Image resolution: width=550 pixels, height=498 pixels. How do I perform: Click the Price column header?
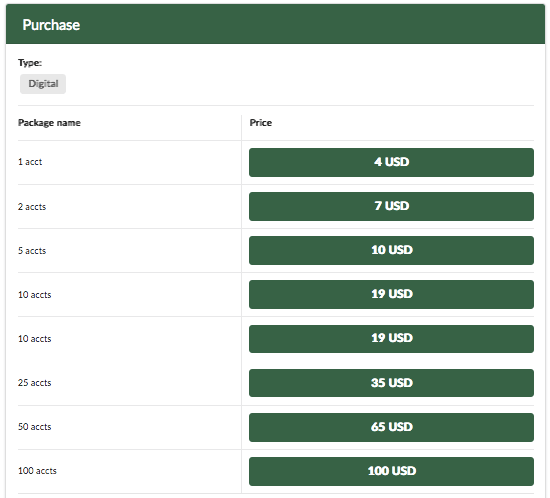point(261,123)
